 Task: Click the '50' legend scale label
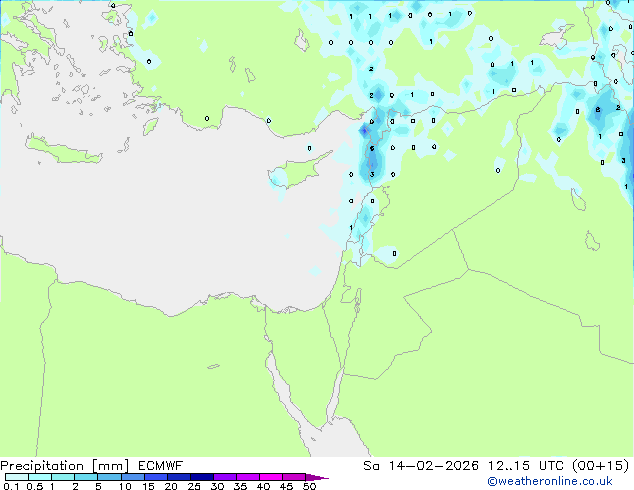(x=309, y=486)
